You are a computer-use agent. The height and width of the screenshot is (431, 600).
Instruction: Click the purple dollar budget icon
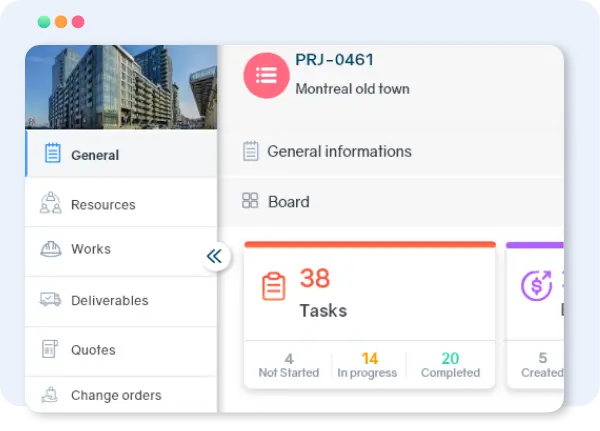coord(537,286)
